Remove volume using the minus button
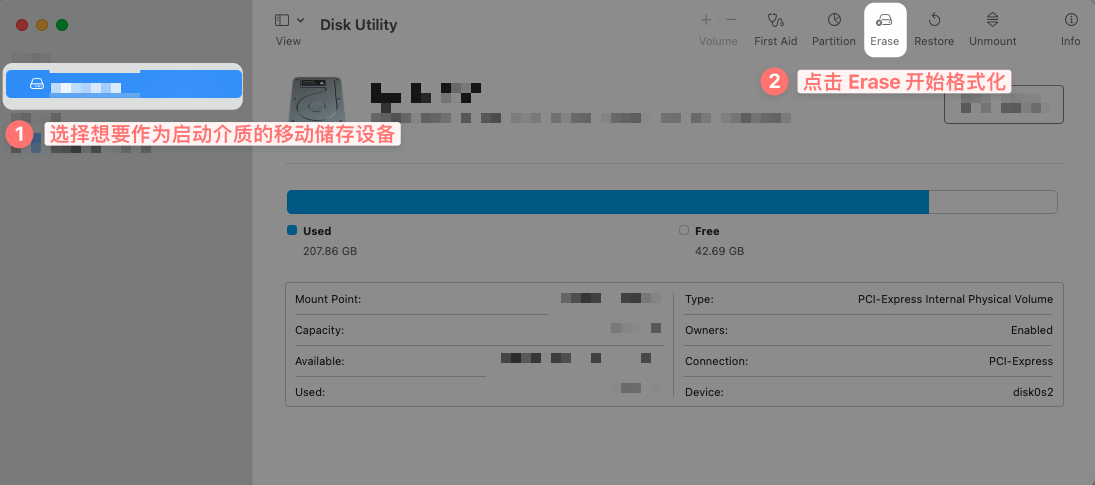Image resolution: width=1095 pixels, height=485 pixels. pos(731,20)
